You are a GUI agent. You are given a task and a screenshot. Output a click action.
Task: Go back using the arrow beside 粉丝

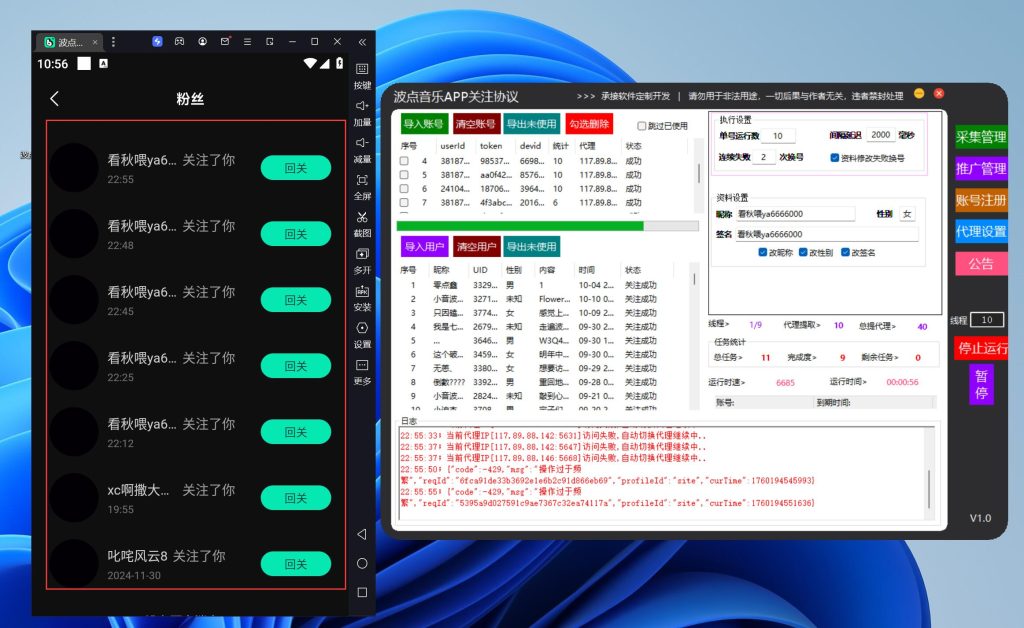tap(55, 98)
